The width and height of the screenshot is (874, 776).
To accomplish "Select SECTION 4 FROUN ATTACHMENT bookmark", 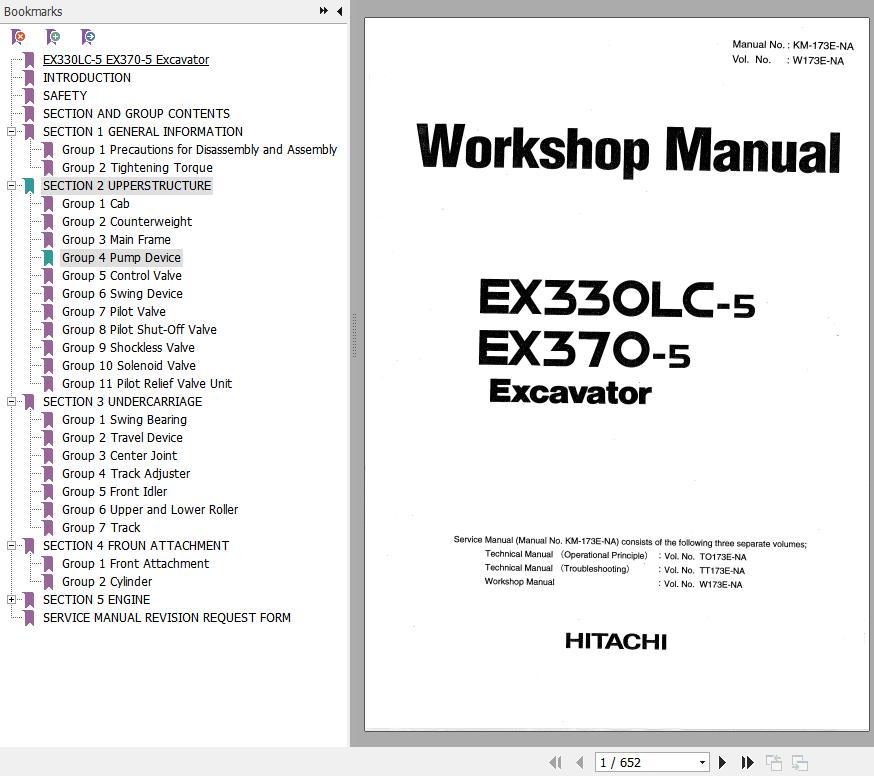I will pyautogui.click(x=136, y=545).
